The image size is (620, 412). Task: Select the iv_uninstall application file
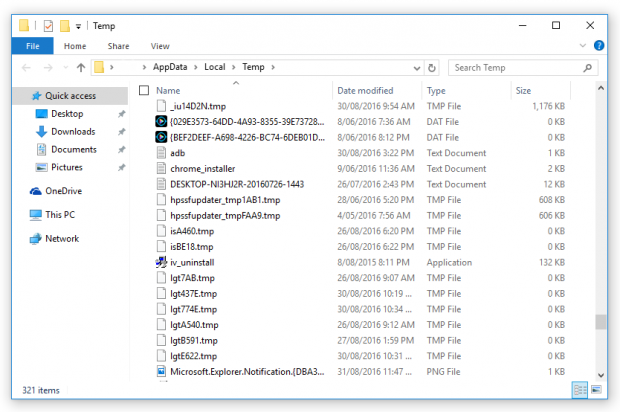193,262
